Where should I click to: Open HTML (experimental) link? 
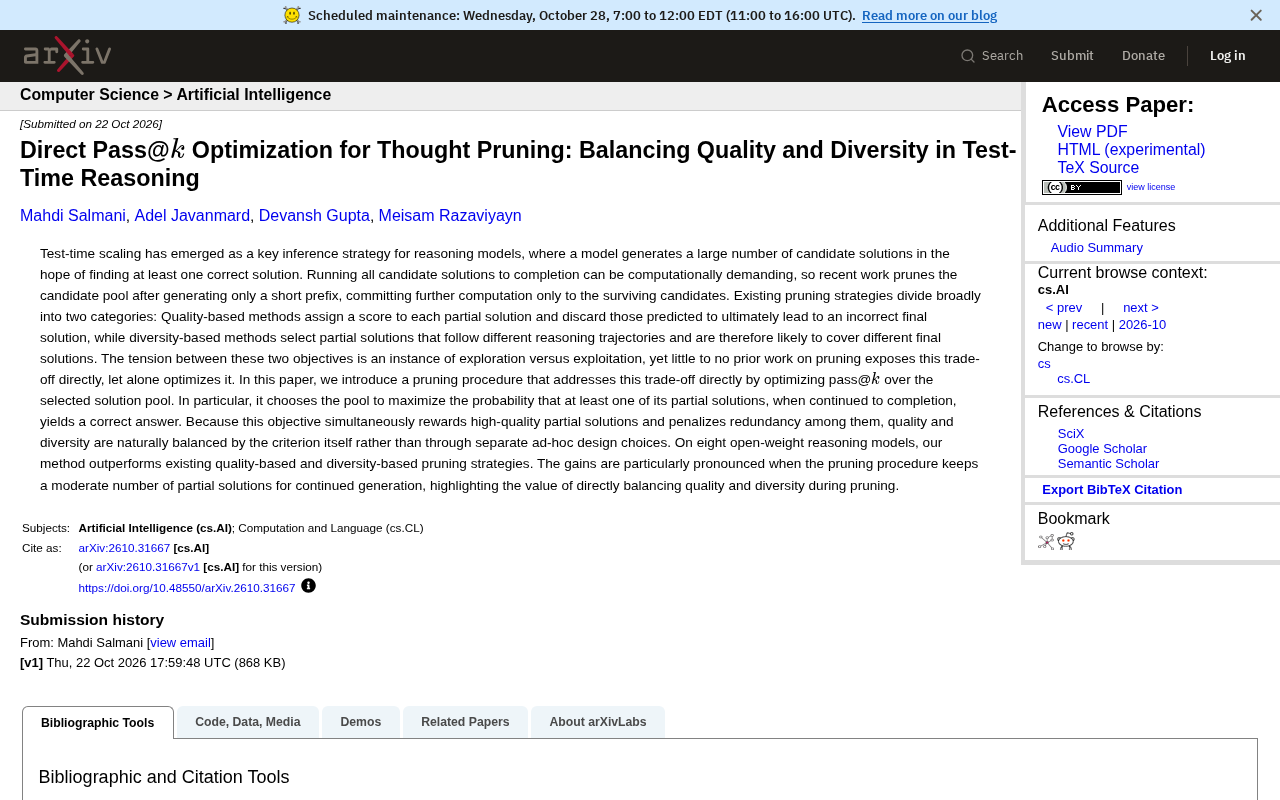point(1131,150)
